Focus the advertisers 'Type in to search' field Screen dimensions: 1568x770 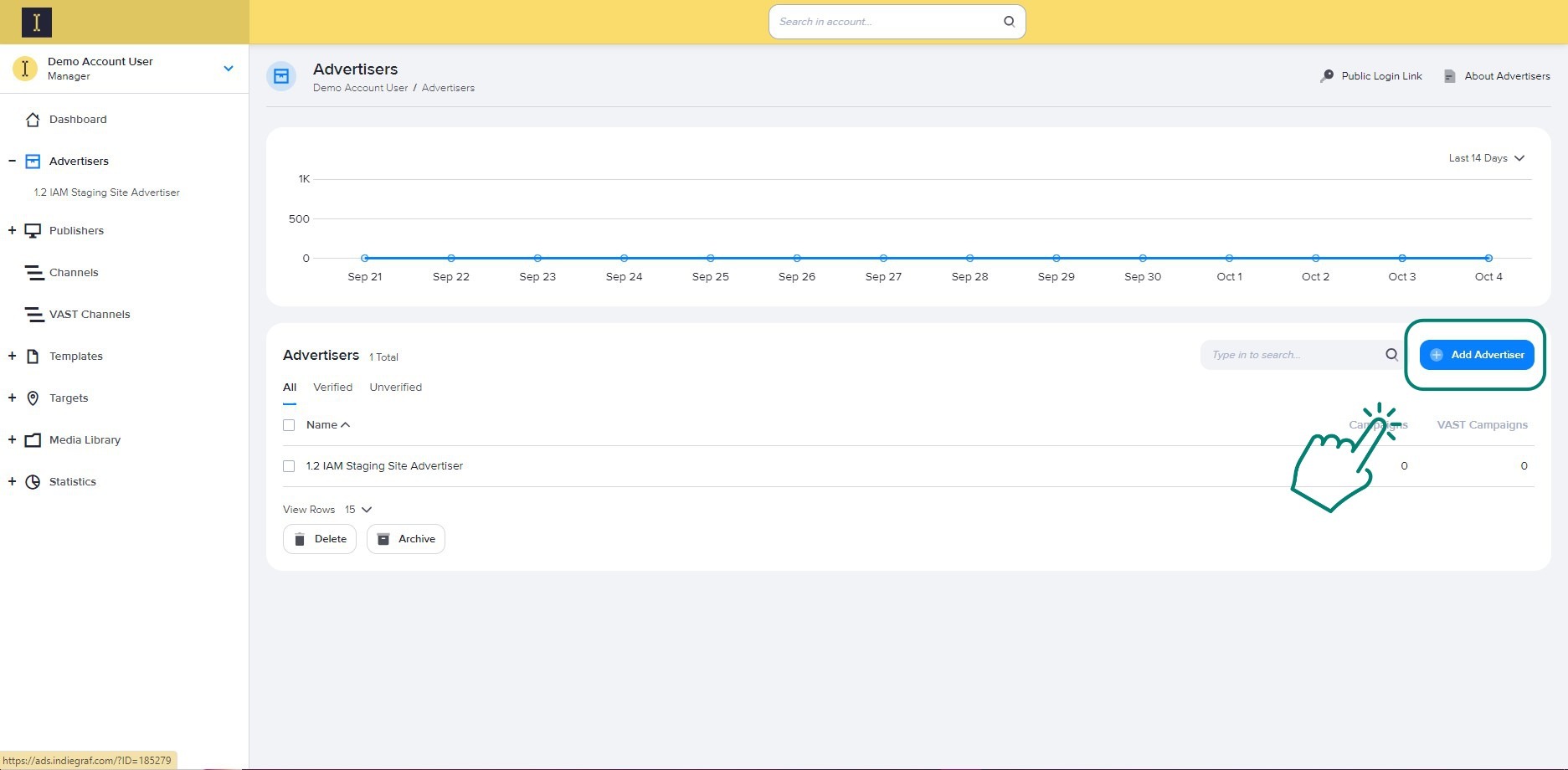click(1289, 355)
